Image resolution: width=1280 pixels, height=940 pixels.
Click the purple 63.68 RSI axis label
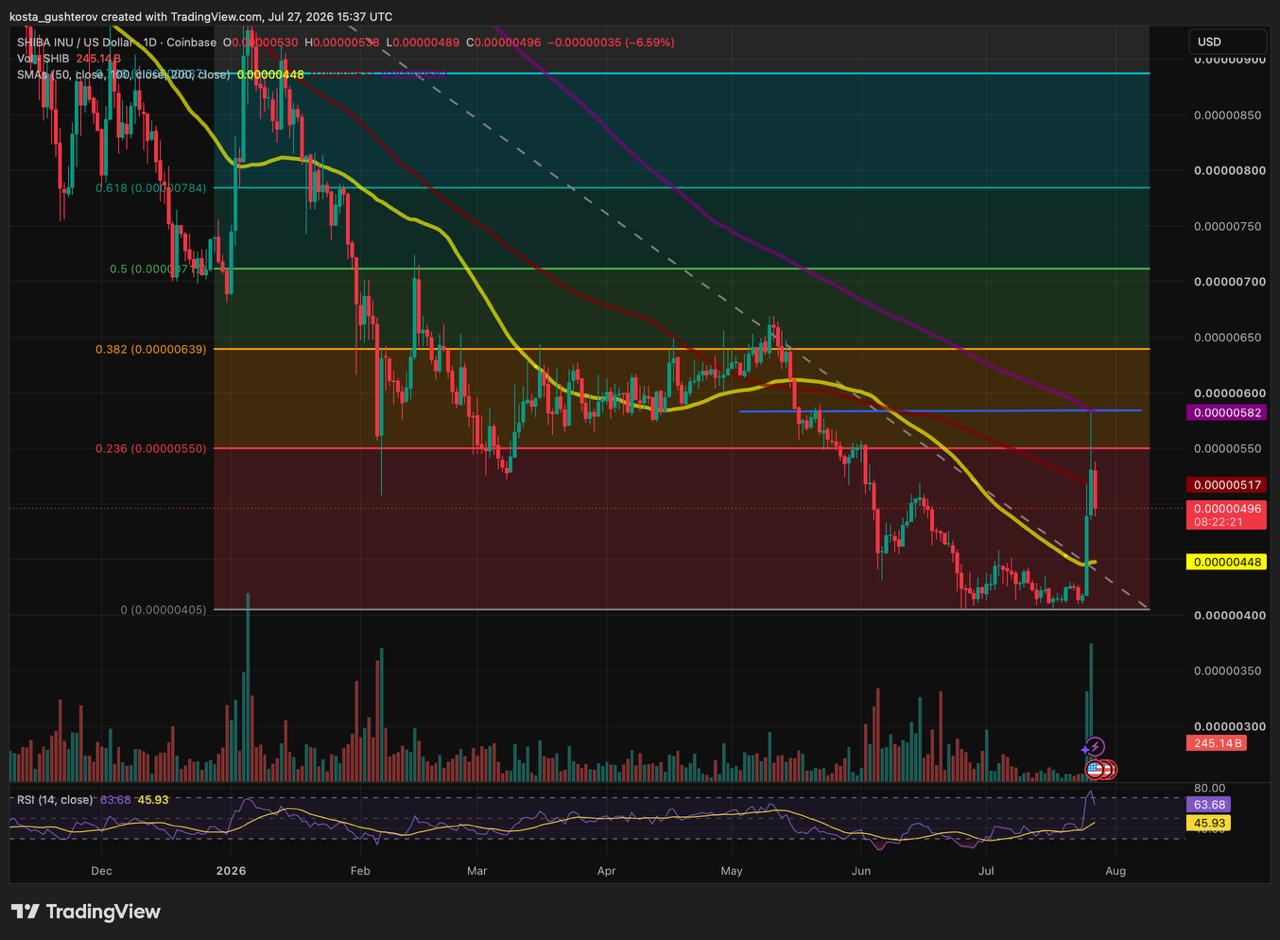tap(1208, 804)
